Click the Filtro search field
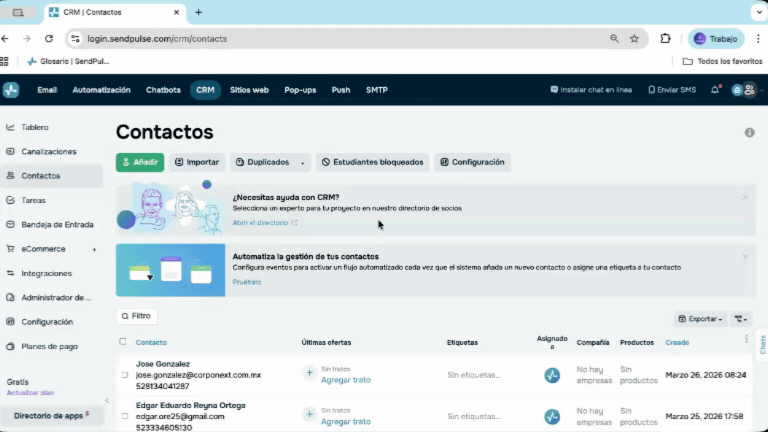The width and height of the screenshot is (768, 432). point(137,316)
